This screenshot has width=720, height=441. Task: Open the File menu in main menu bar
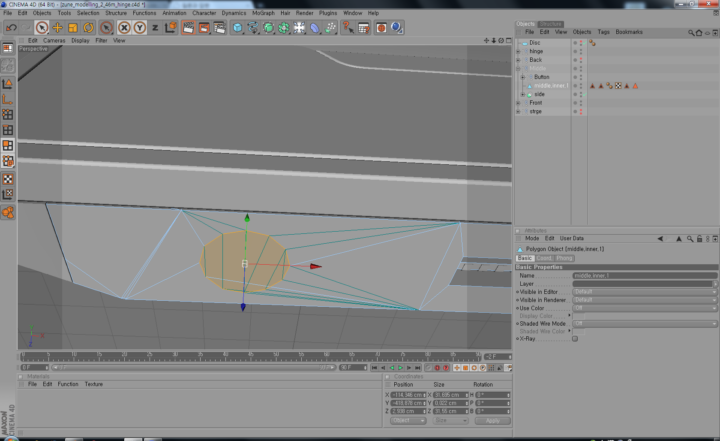(8, 13)
